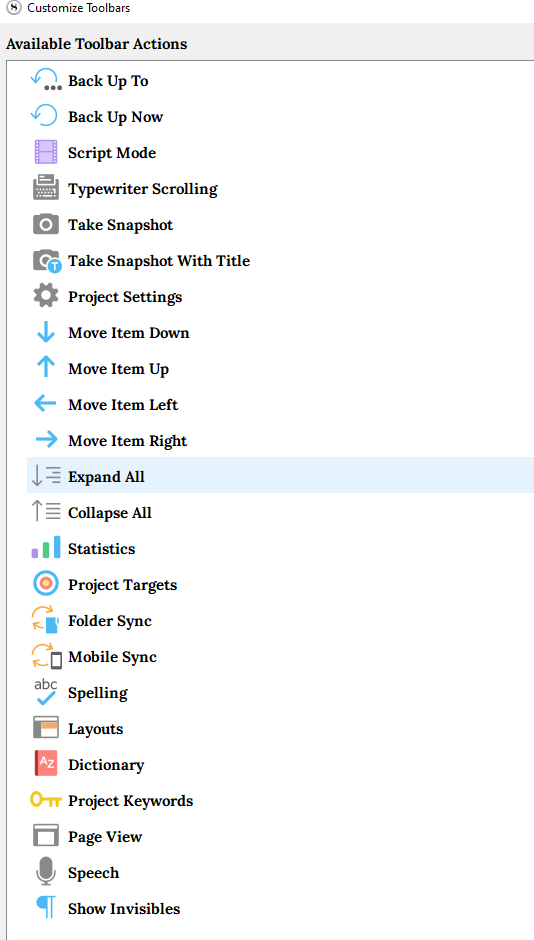534x940 pixels.
Task: Click the Take Snapshot With Title icon
Action: [x=47, y=261]
